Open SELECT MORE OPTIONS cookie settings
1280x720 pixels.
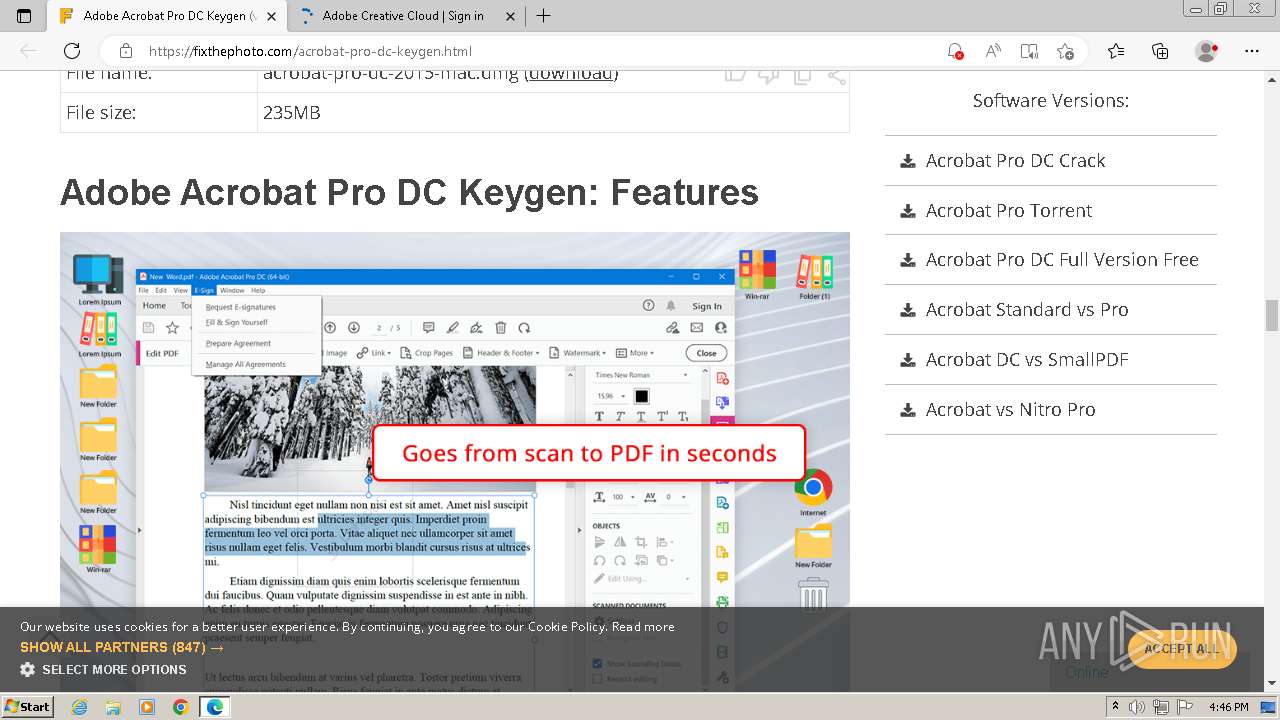point(103,669)
